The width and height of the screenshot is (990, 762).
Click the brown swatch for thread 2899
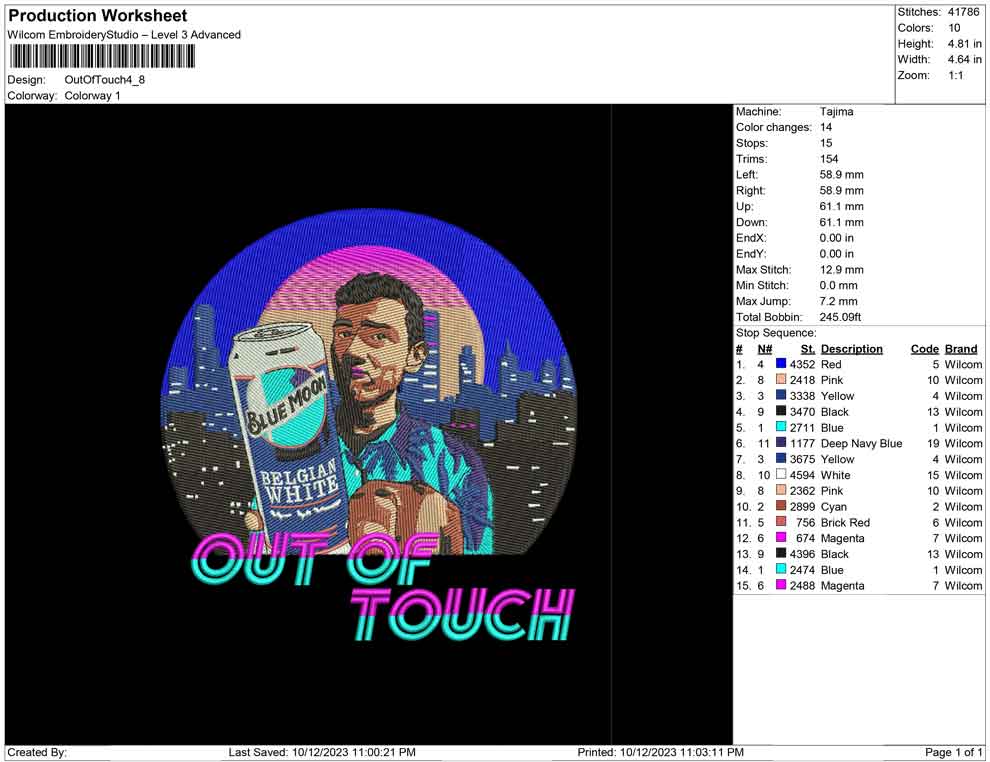point(781,506)
